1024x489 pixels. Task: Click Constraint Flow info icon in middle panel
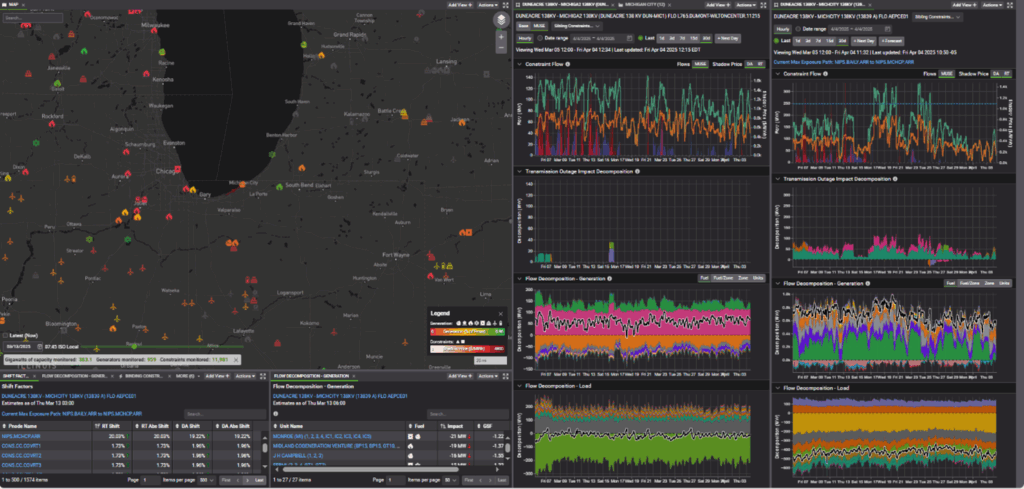pos(570,64)
